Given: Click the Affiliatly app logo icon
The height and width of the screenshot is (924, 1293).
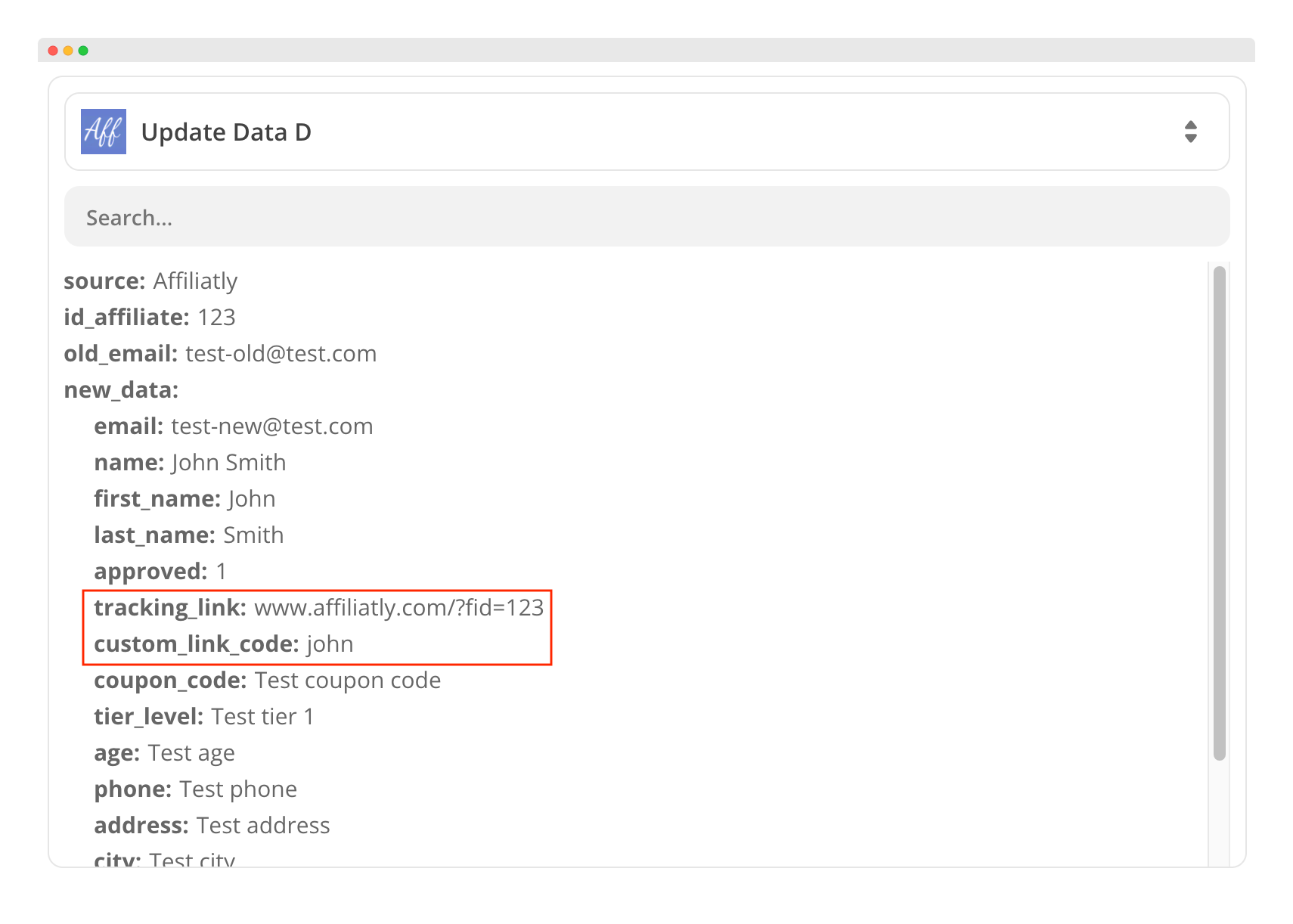Looking at the screenshot, I should click(104, 132).
